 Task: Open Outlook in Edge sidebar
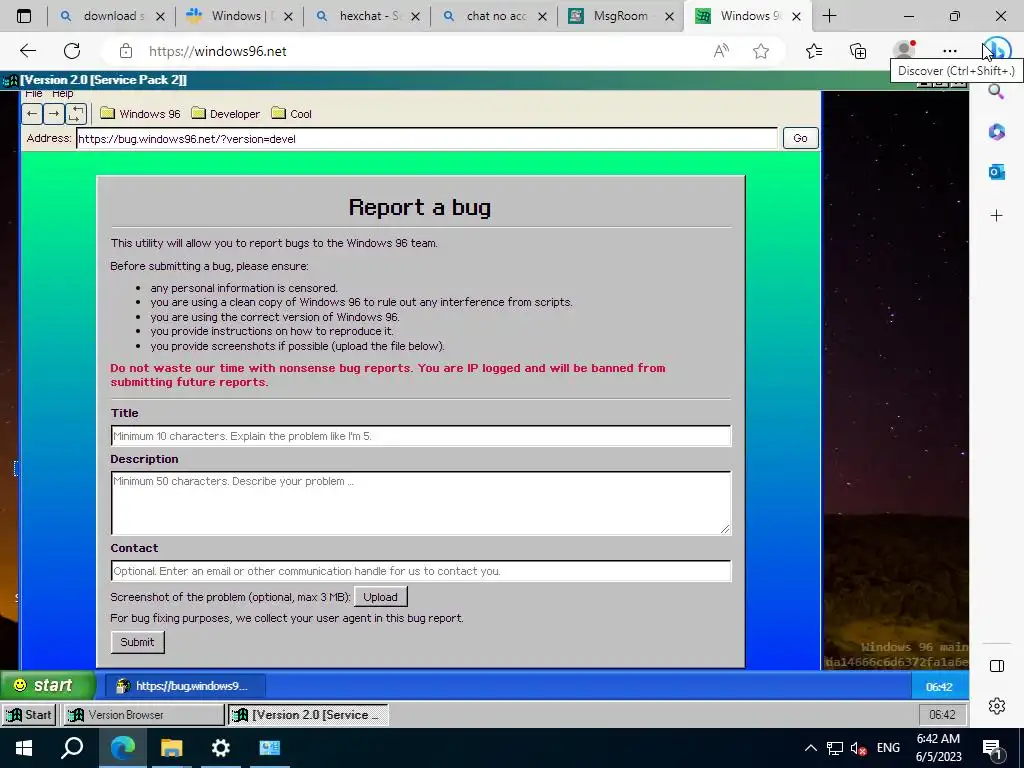pos(997,172)
